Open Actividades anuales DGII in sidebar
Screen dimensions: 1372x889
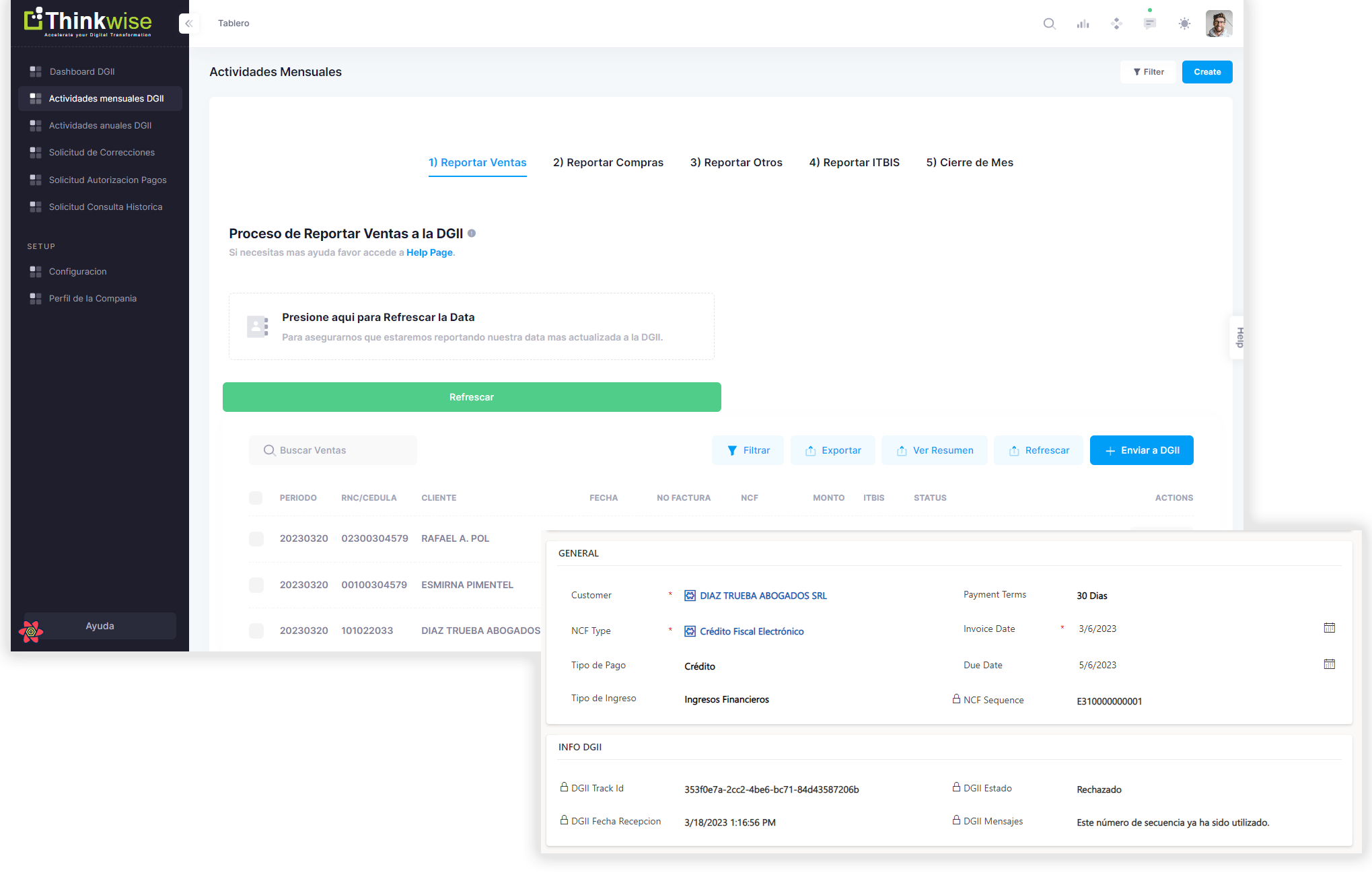[x=100, y=126]
